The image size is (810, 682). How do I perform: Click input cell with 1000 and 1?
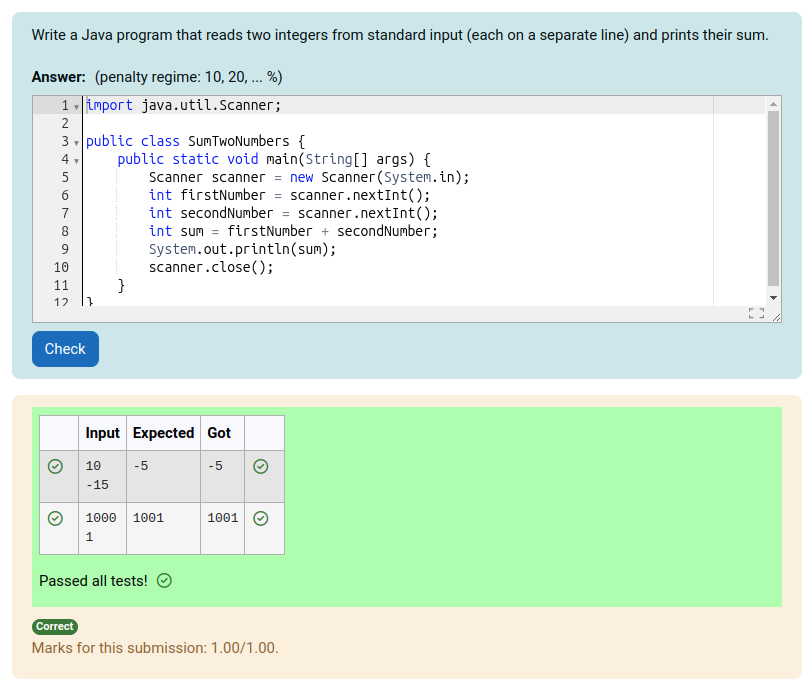point(102,528)
